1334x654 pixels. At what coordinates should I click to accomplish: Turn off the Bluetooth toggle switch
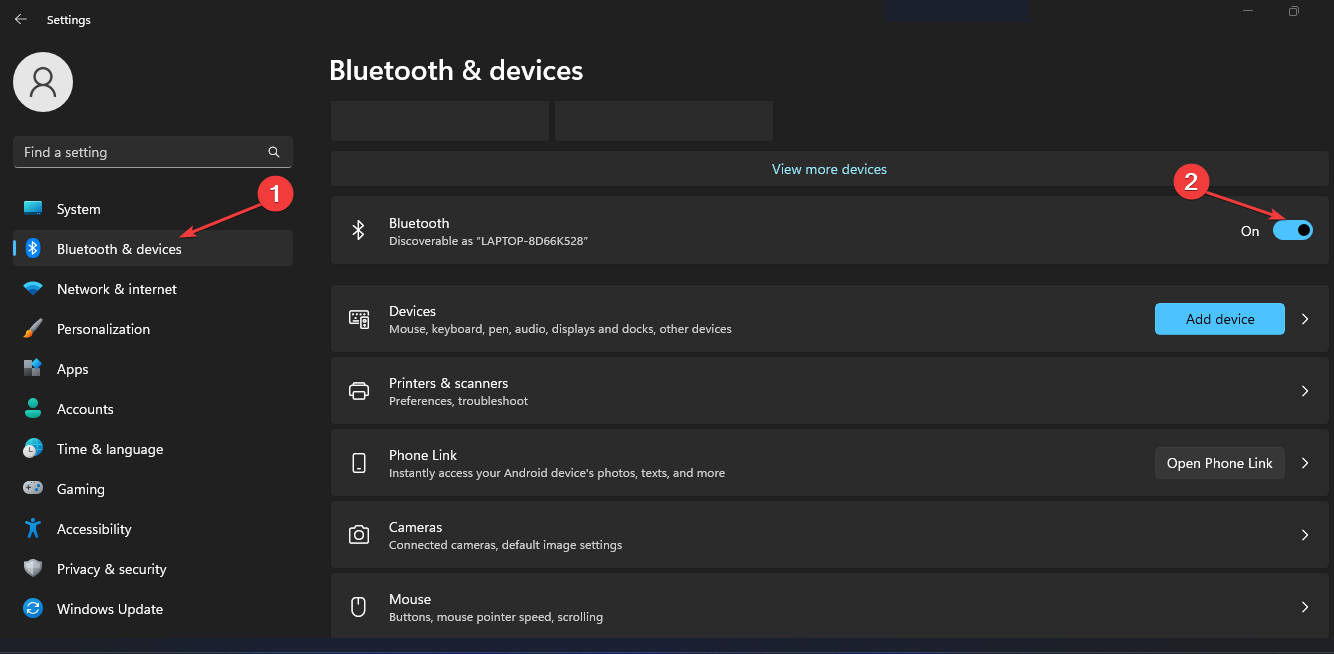[1292, 230]
